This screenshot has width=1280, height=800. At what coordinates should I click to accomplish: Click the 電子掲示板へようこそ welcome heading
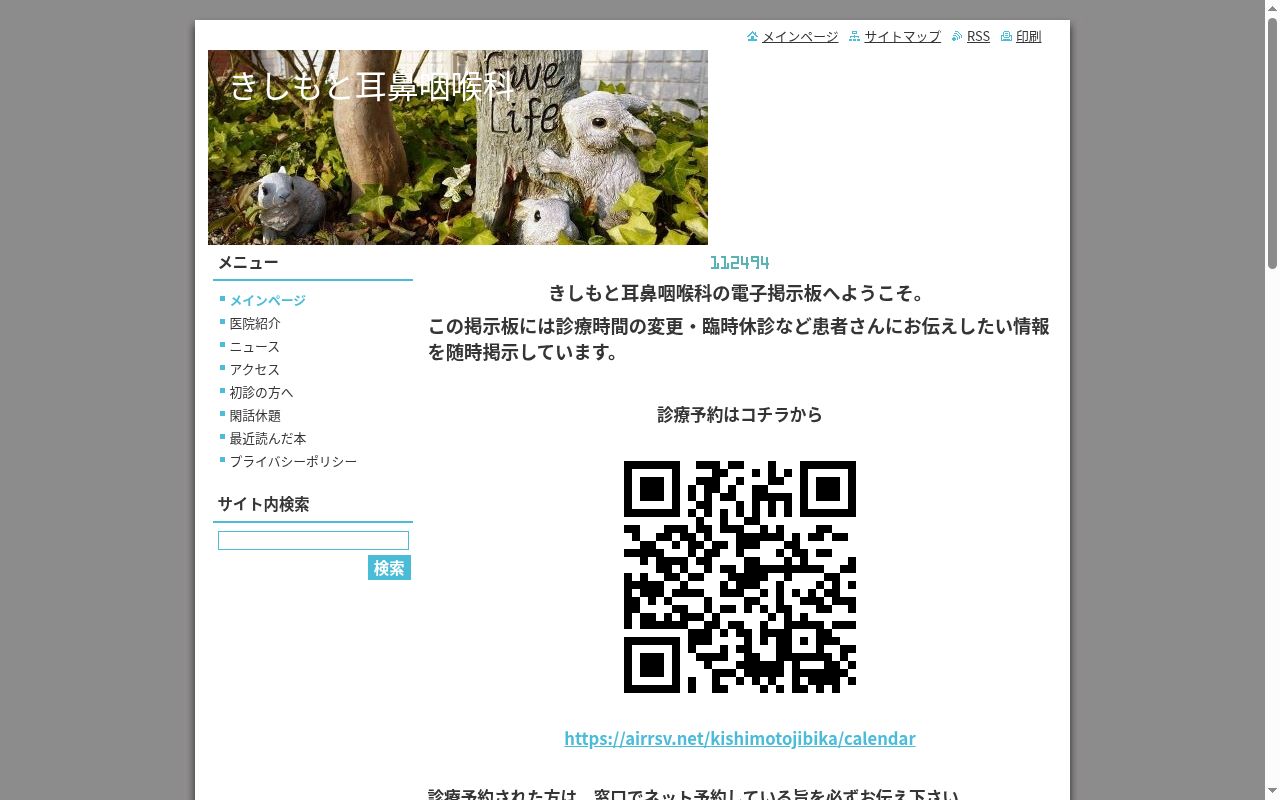pos(740,293)
